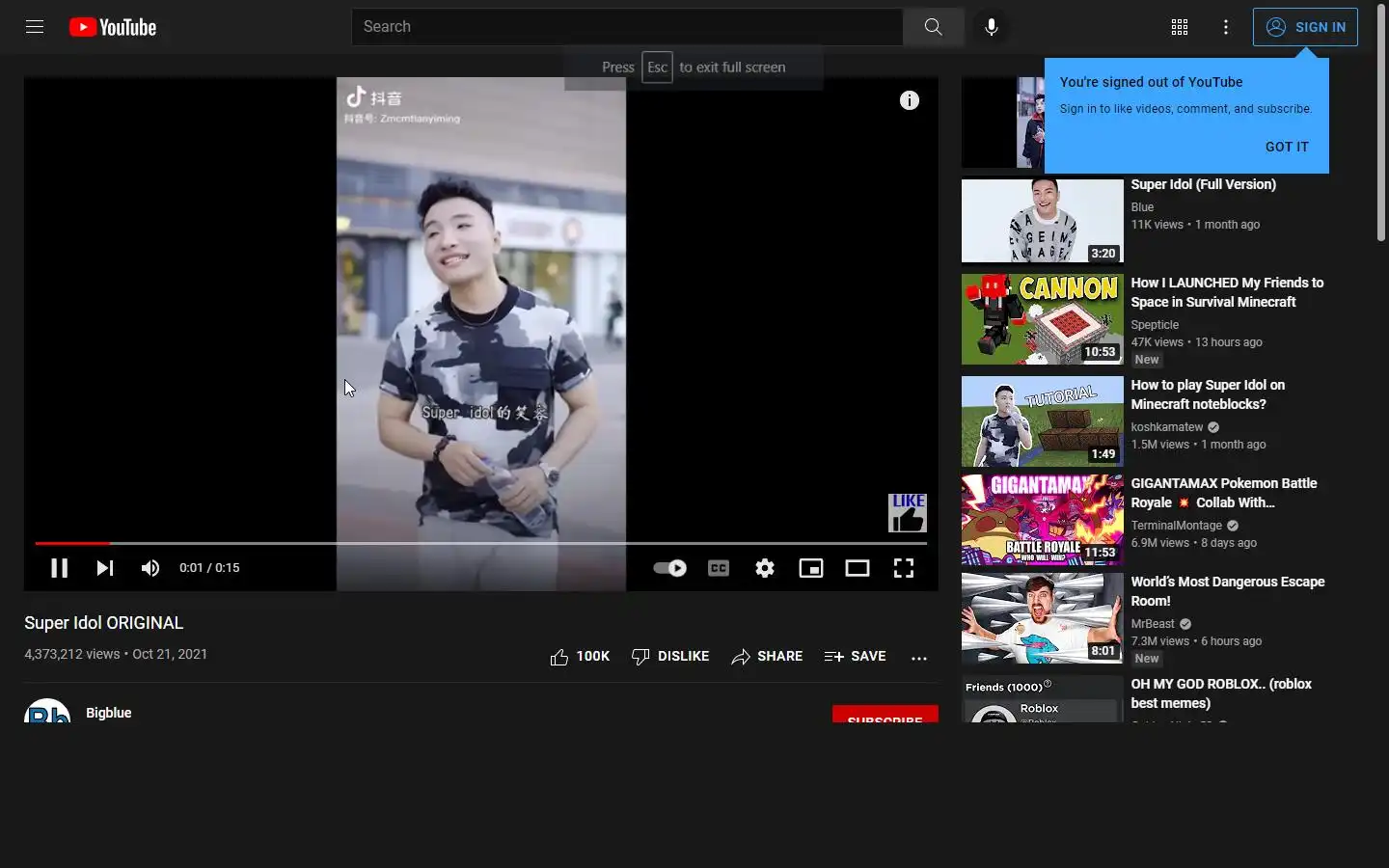Click the video title Super Idol ORIGINAL
This screenshot has height=868, width=1389.
[103, 623]
